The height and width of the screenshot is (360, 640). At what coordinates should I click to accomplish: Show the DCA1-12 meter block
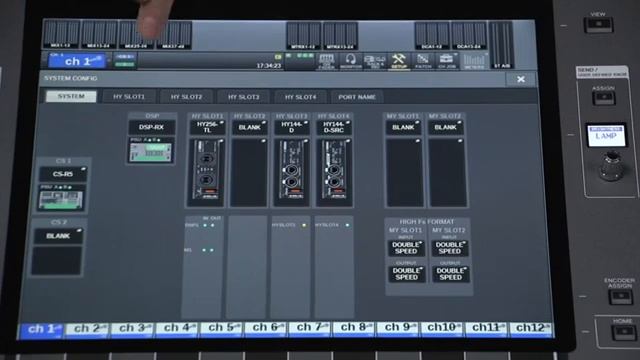(x=432, y=36)
